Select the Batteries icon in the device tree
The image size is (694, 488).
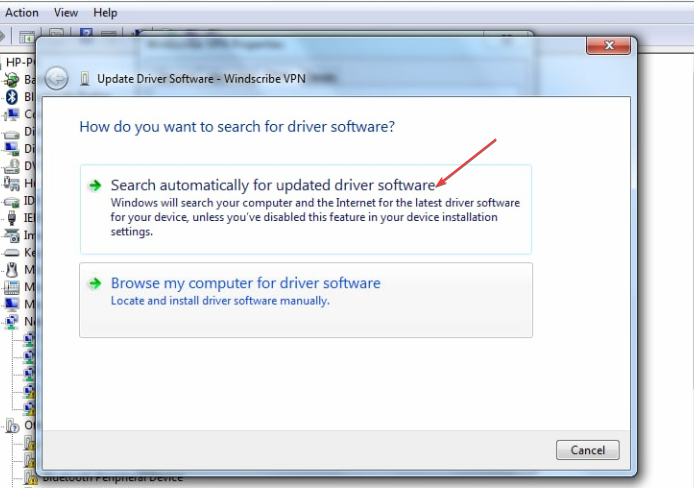[11, 80]
